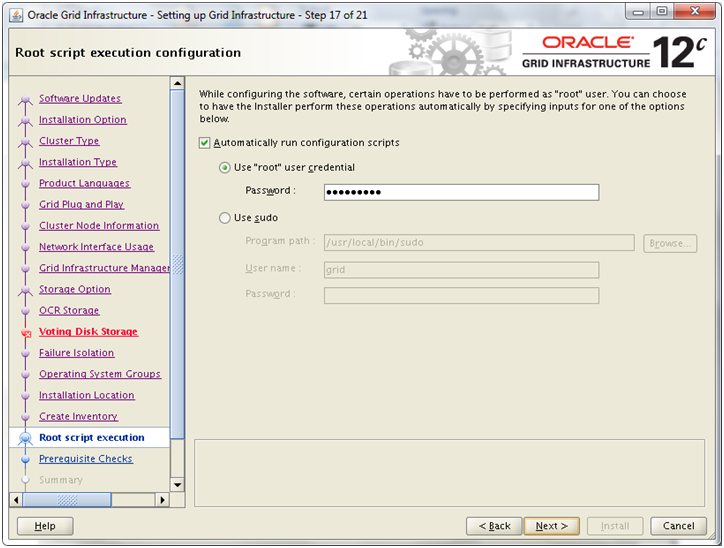Click the Install button
Viewport: 724px width, 548px height.
coord(615,526)
